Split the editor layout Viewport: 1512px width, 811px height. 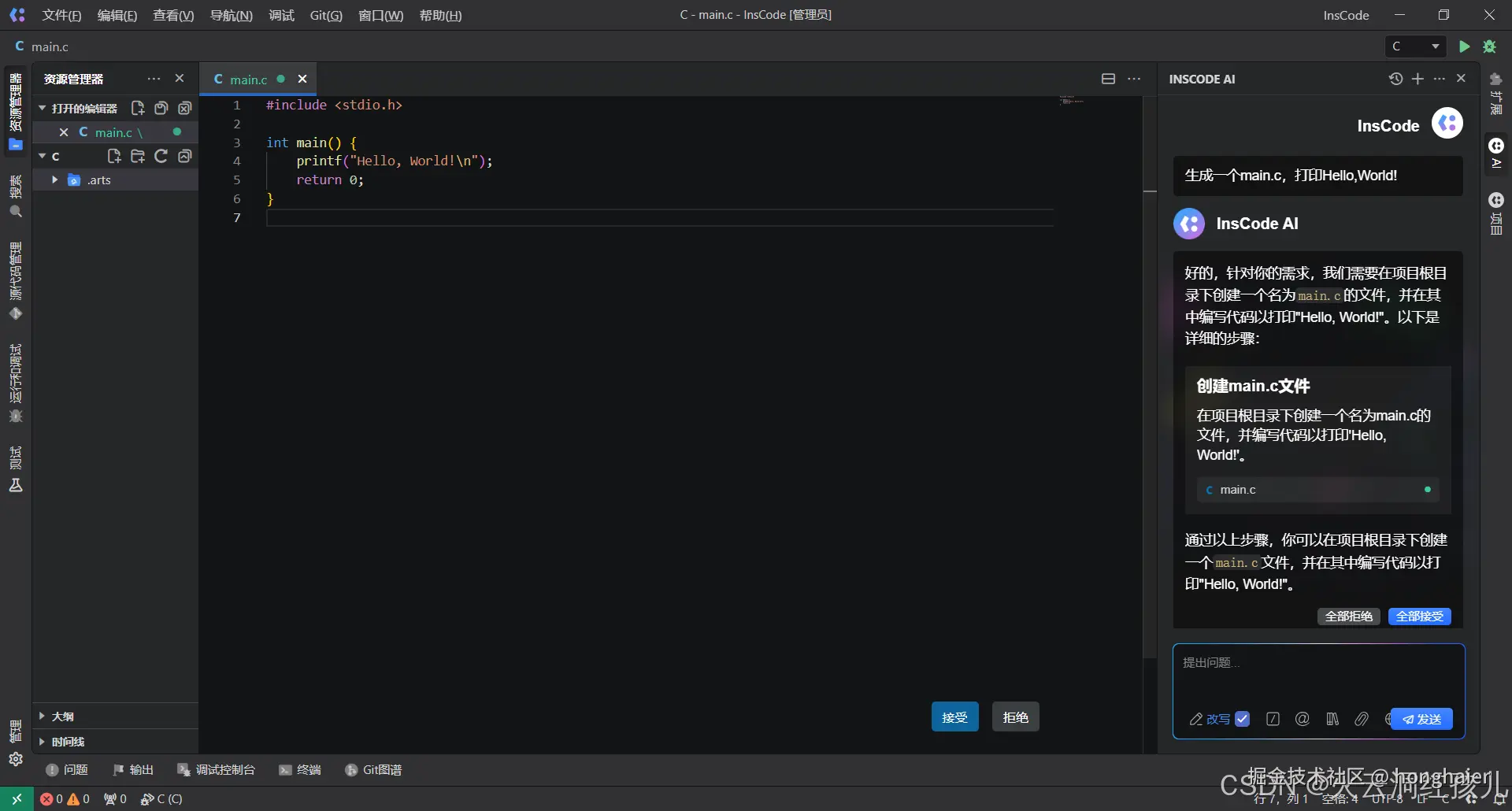1108,79
